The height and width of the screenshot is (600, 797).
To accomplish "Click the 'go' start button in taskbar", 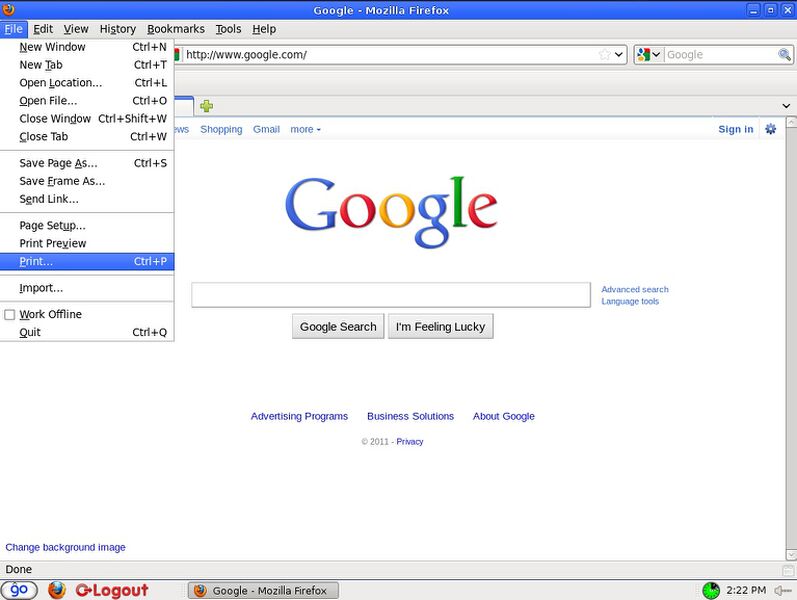I will click(19, 590).
